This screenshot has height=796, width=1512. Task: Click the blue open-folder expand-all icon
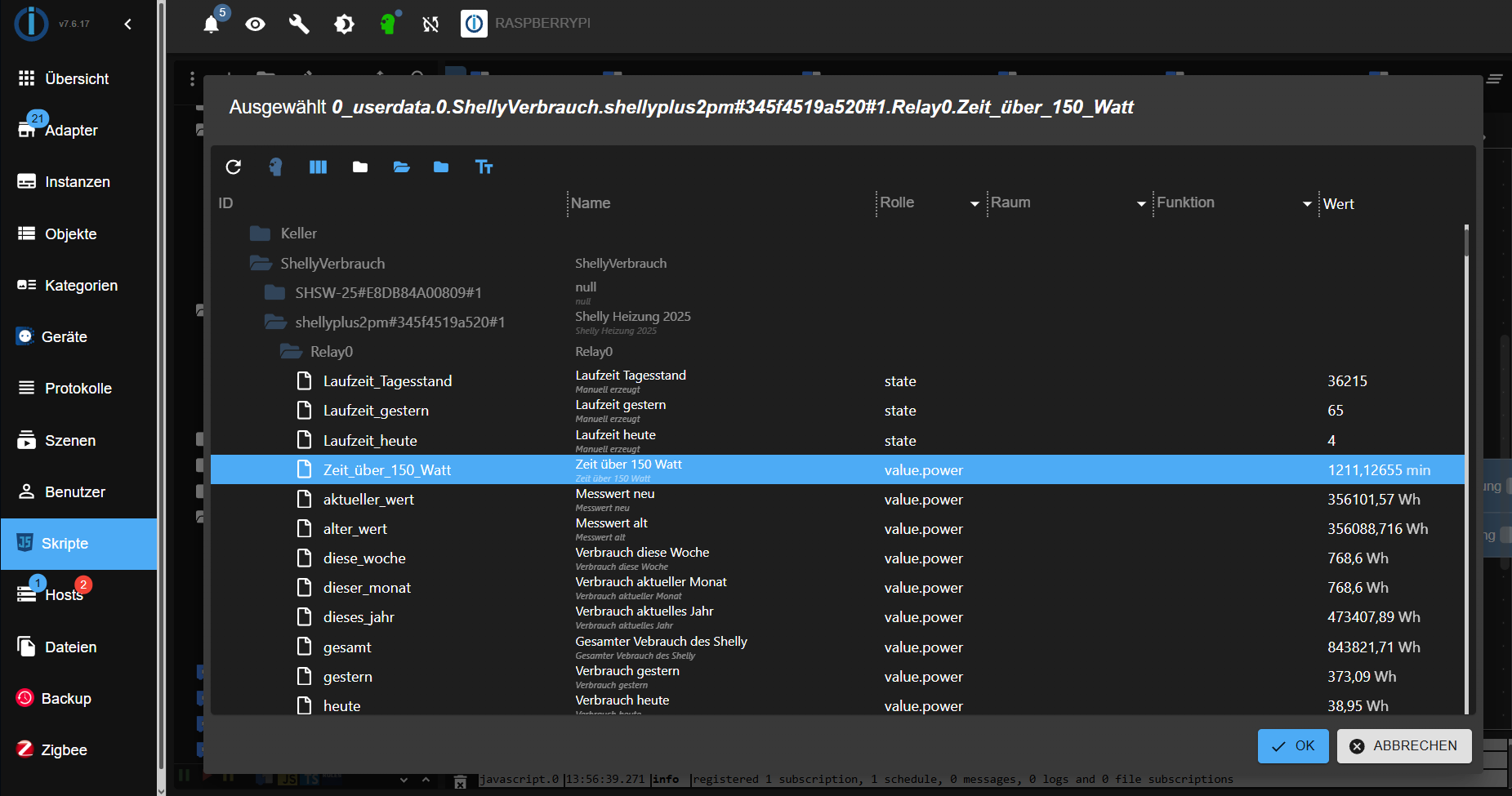click(401, 167)
